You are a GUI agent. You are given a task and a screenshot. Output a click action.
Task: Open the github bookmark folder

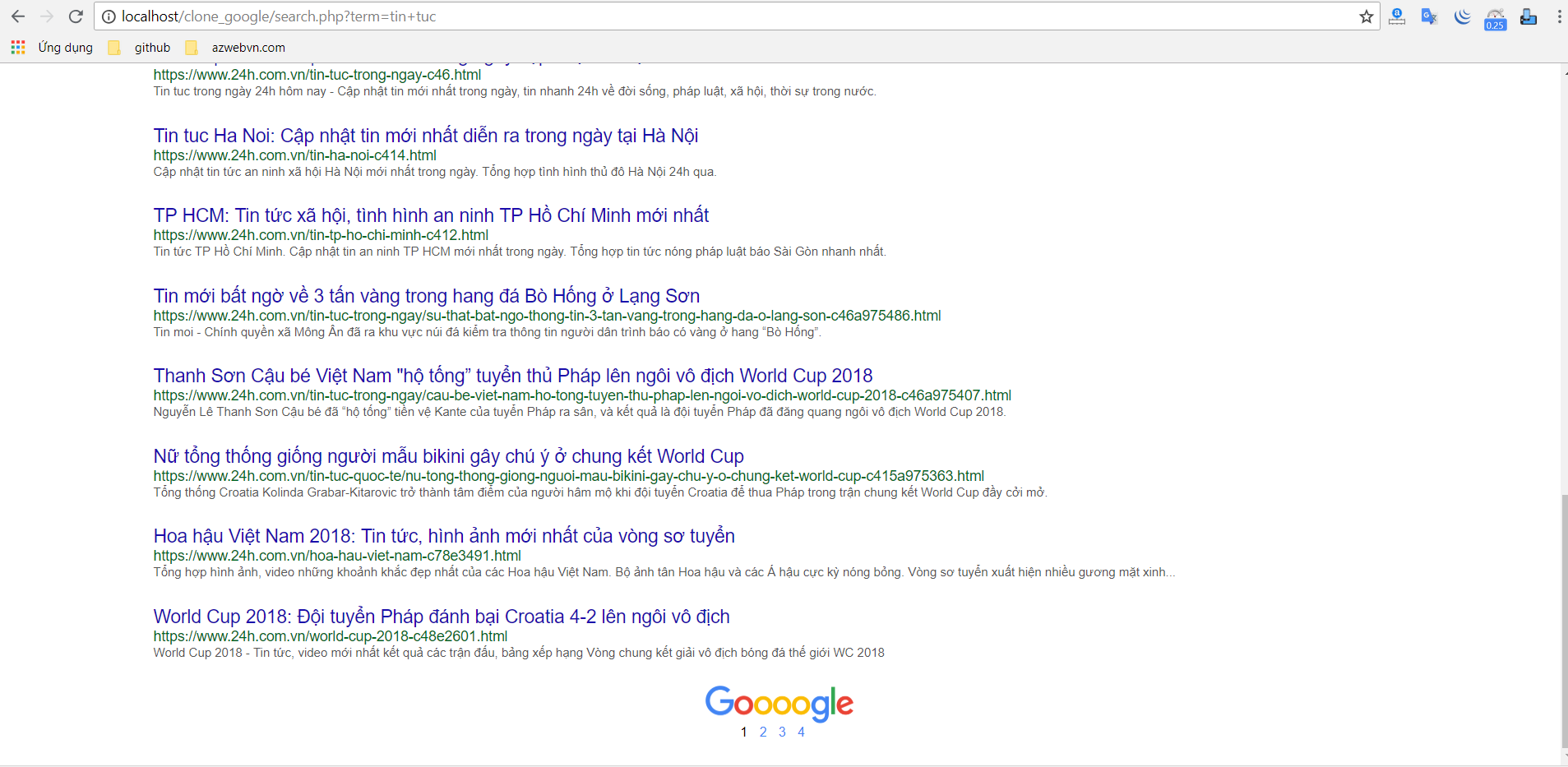[x=140, y=48]
